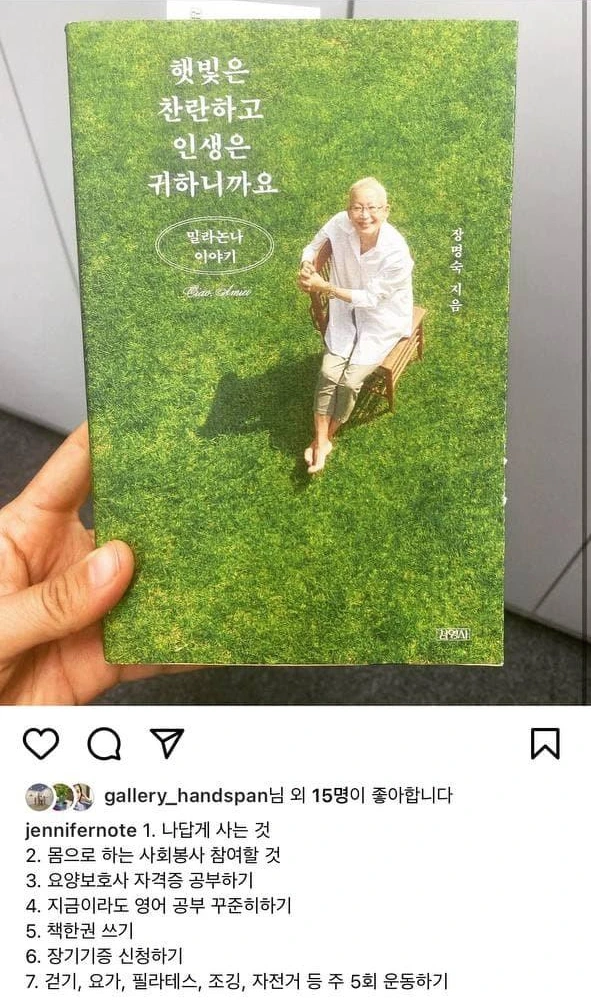591x1000 pixels.
Task: Save the post with the bookmark icon
Action: (545, 744)
